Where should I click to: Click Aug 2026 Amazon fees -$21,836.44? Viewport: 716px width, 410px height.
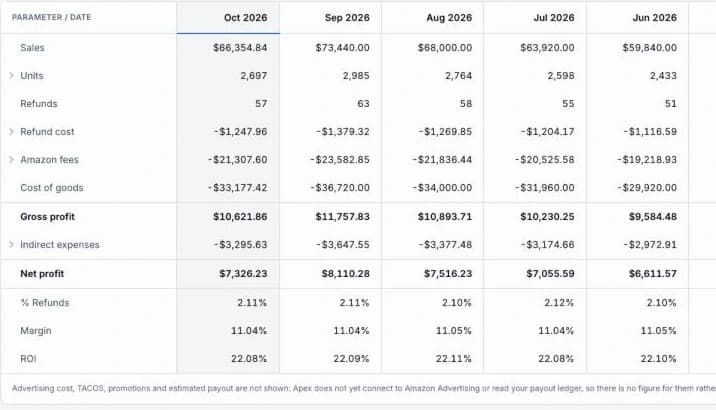pos(442,160)
